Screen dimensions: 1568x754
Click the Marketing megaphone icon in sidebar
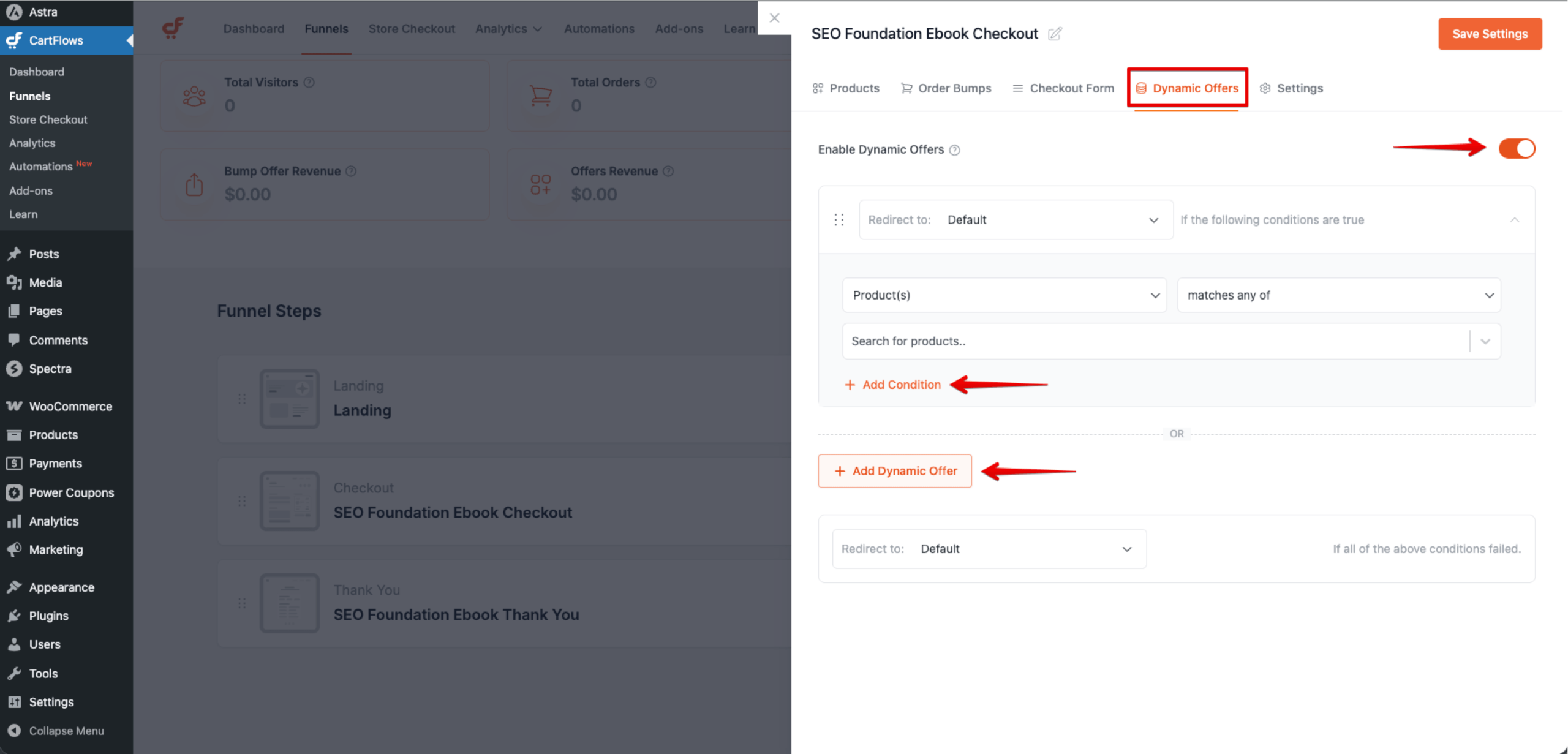click(x=15, y=549)
